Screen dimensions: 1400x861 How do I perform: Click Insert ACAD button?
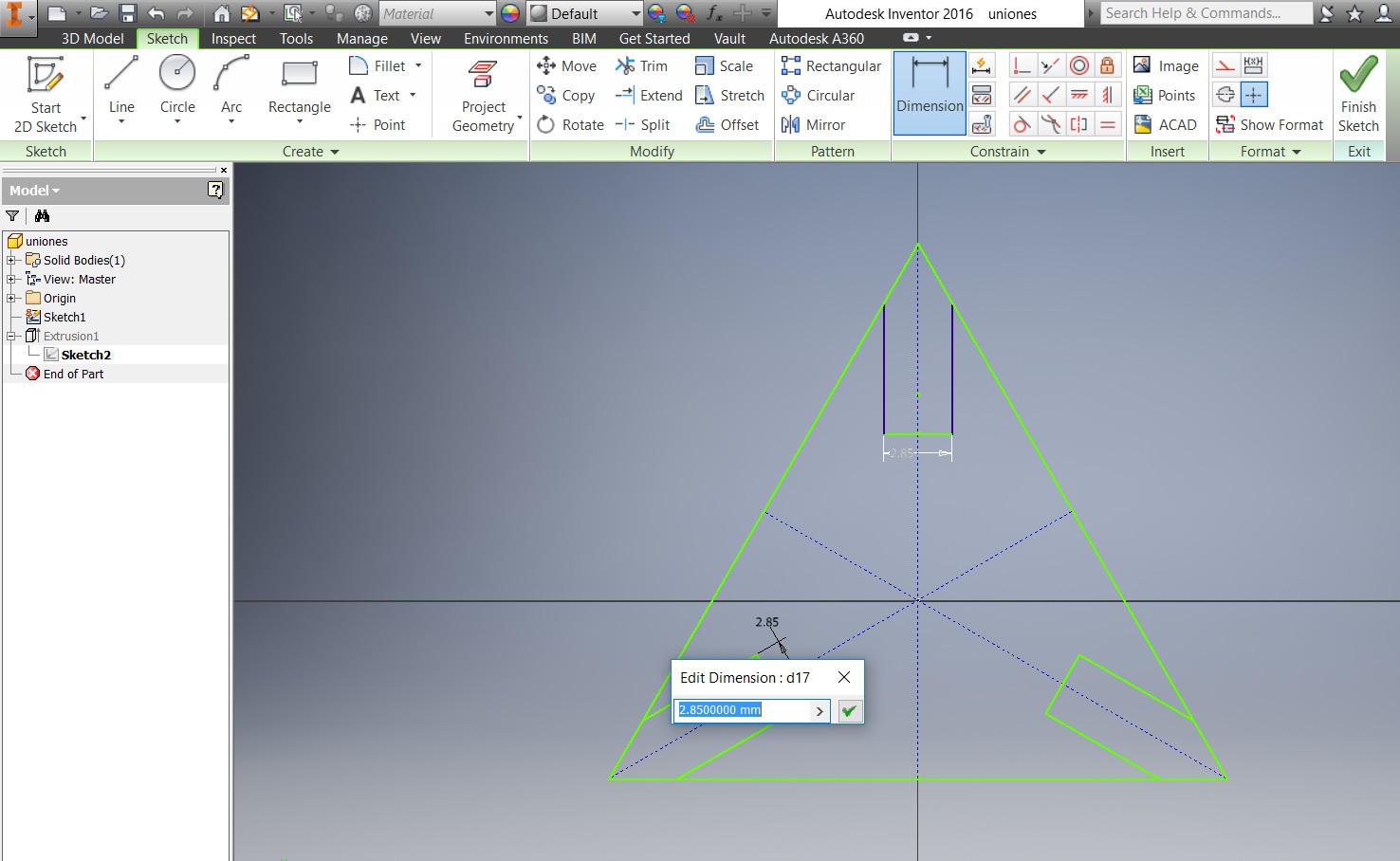click(1166, 124)
